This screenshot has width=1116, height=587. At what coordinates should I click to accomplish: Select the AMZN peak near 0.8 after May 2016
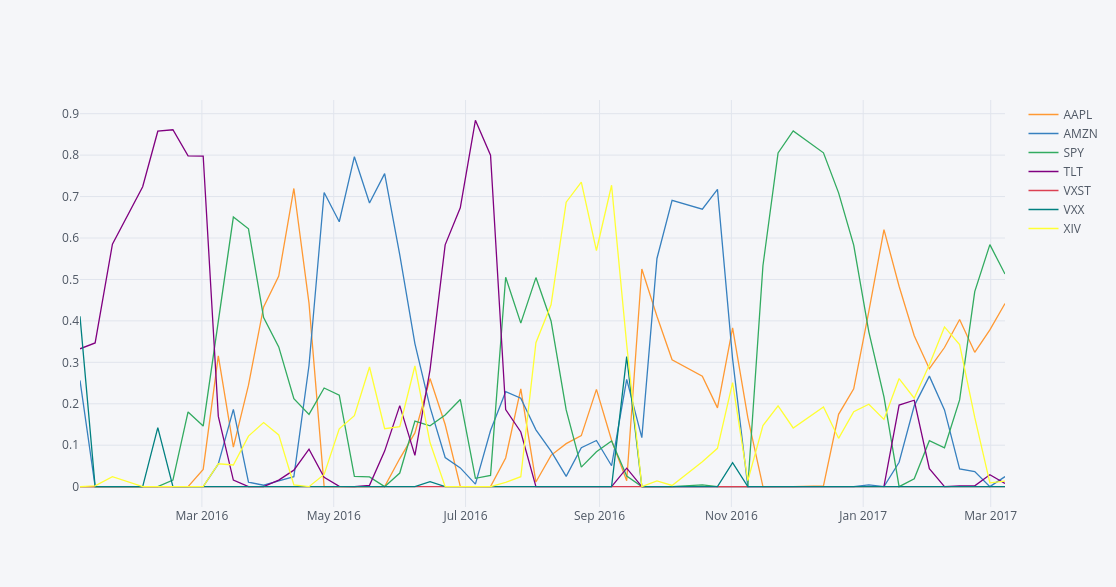[x=354, y=157]
